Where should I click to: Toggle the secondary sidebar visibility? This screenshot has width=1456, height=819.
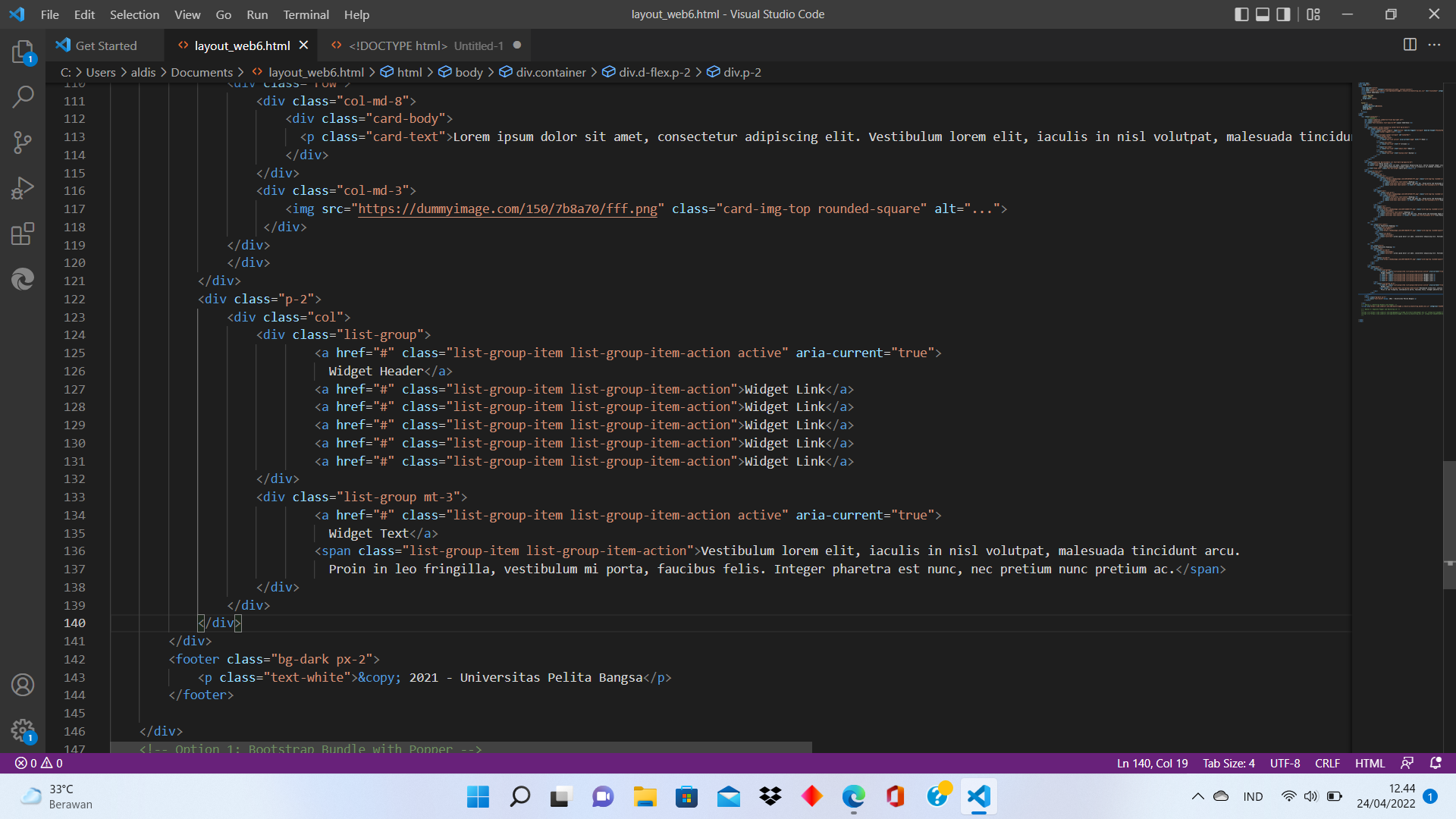pos(1282,14)
